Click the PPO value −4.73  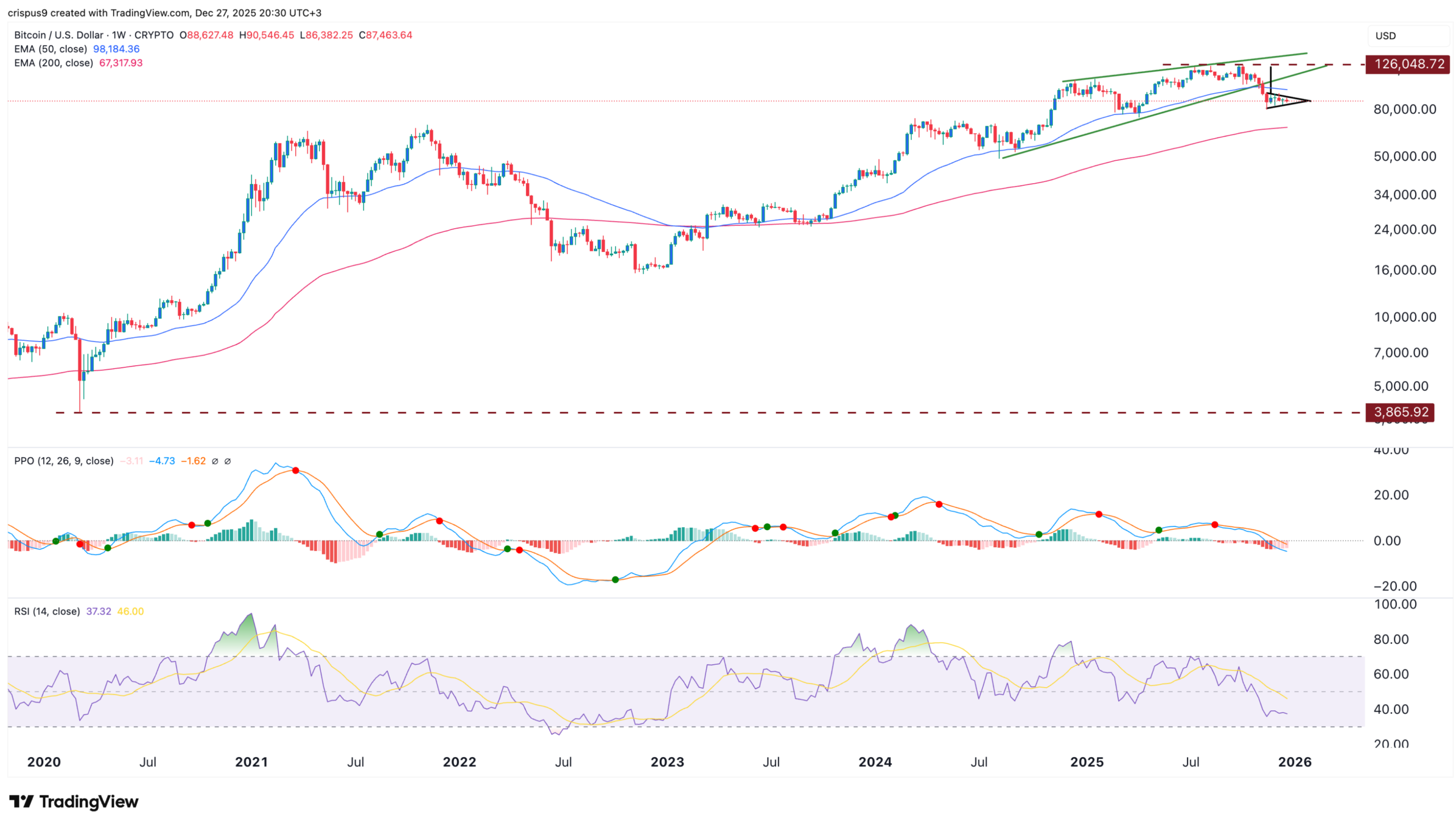[162, 461]
